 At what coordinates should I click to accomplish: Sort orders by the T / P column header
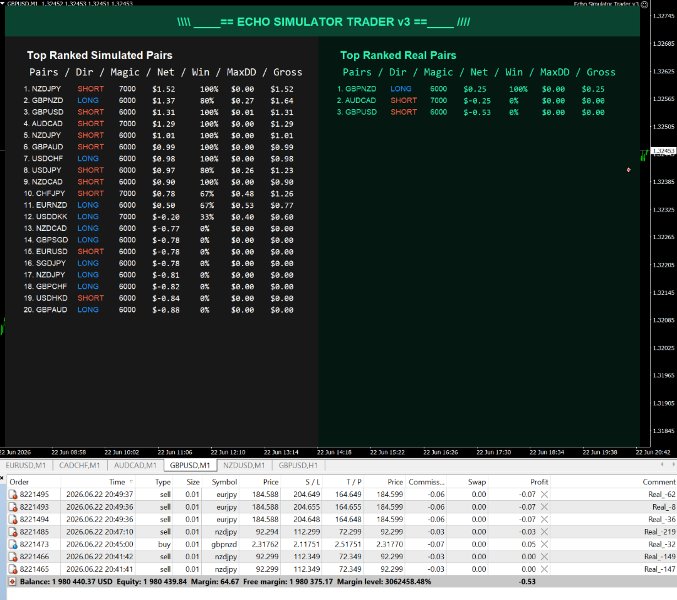(x=354, y=482)
